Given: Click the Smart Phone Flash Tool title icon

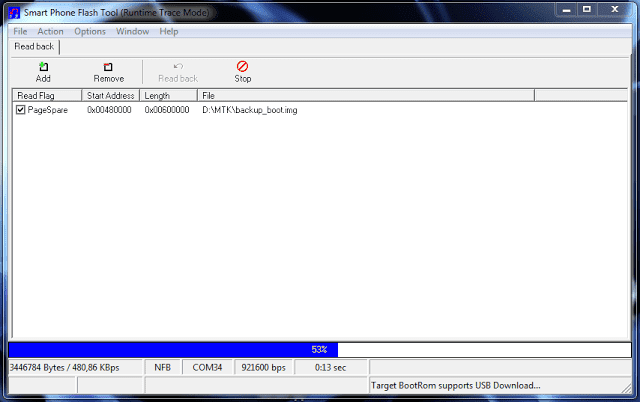Looking at the screenshot, I should tap(14, 13).
